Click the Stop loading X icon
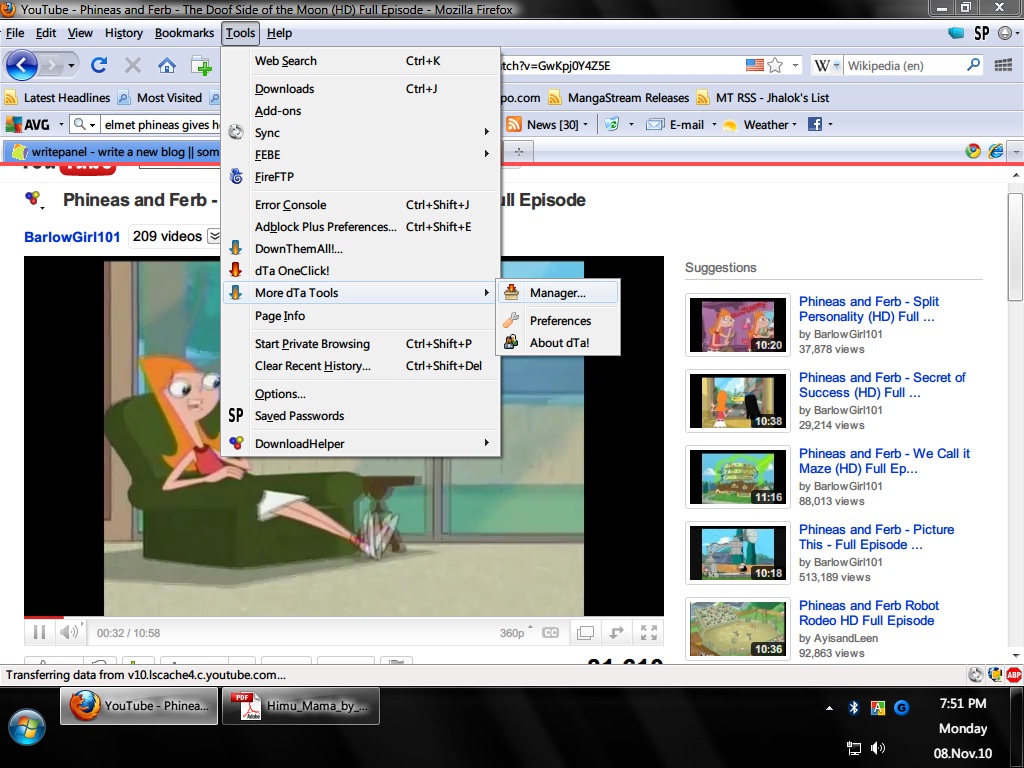The width and height of the screenshot is (1024, 768). click(x=133, y=65)
